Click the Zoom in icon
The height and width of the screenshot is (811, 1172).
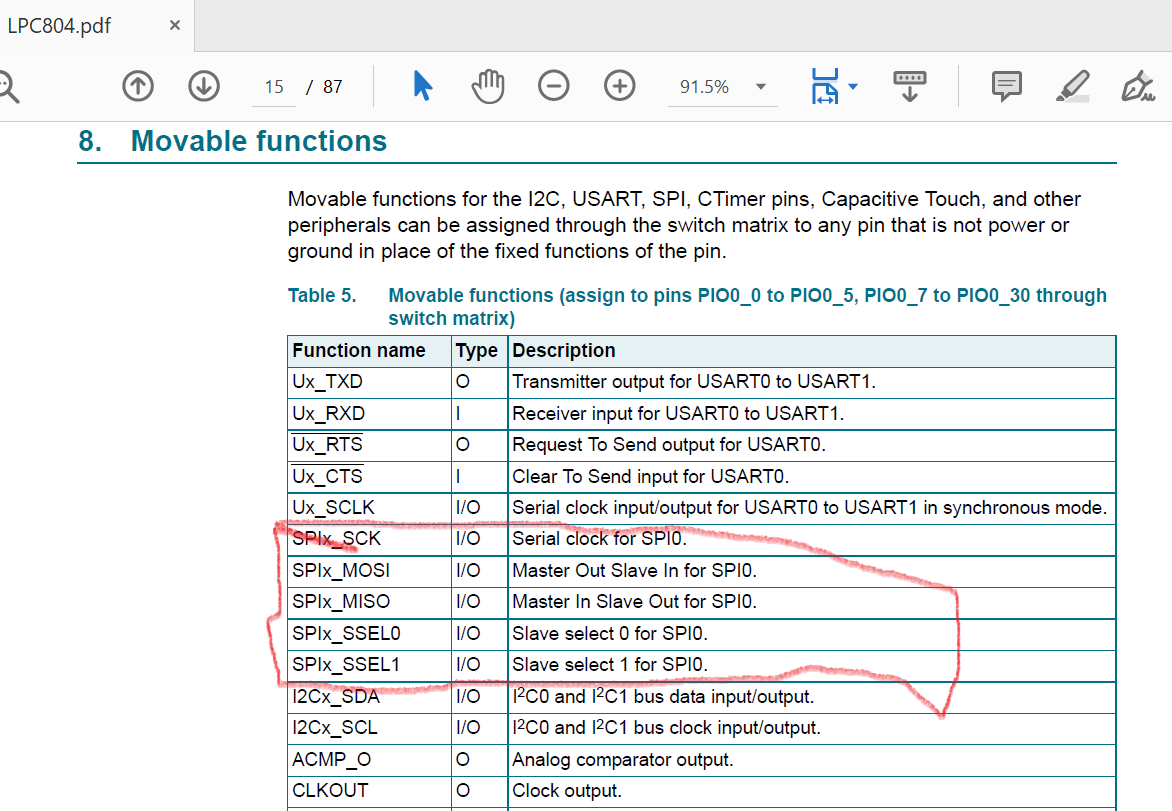(x=619, y=86)
